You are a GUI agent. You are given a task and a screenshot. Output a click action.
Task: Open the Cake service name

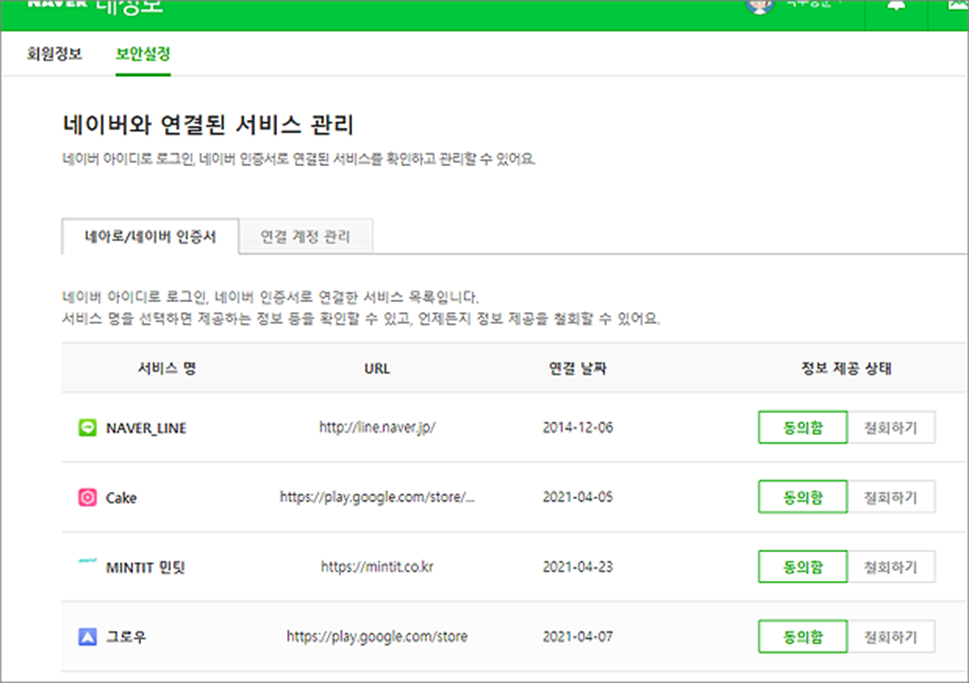(121, 498)
